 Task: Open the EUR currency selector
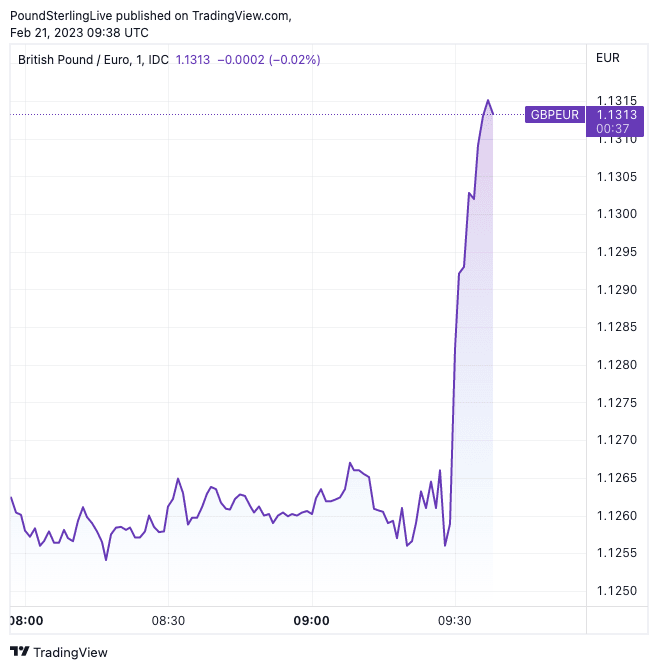(608, 58)
